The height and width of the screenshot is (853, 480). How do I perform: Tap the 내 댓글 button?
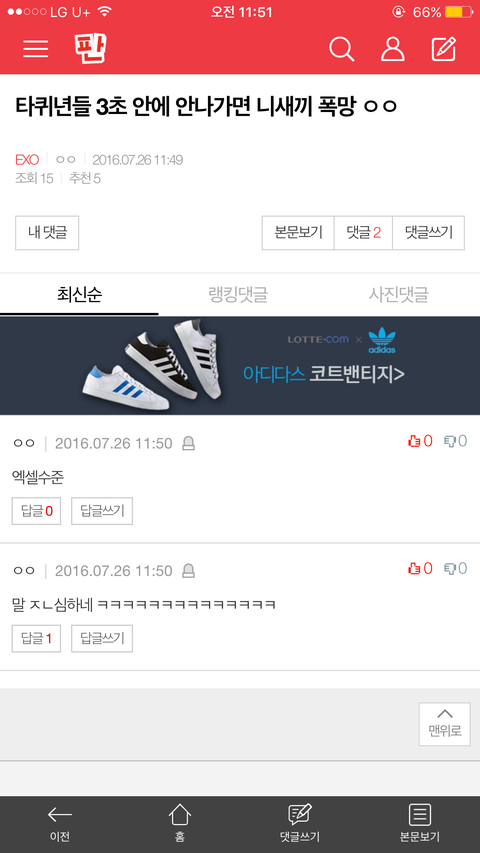tap(47, 233)
